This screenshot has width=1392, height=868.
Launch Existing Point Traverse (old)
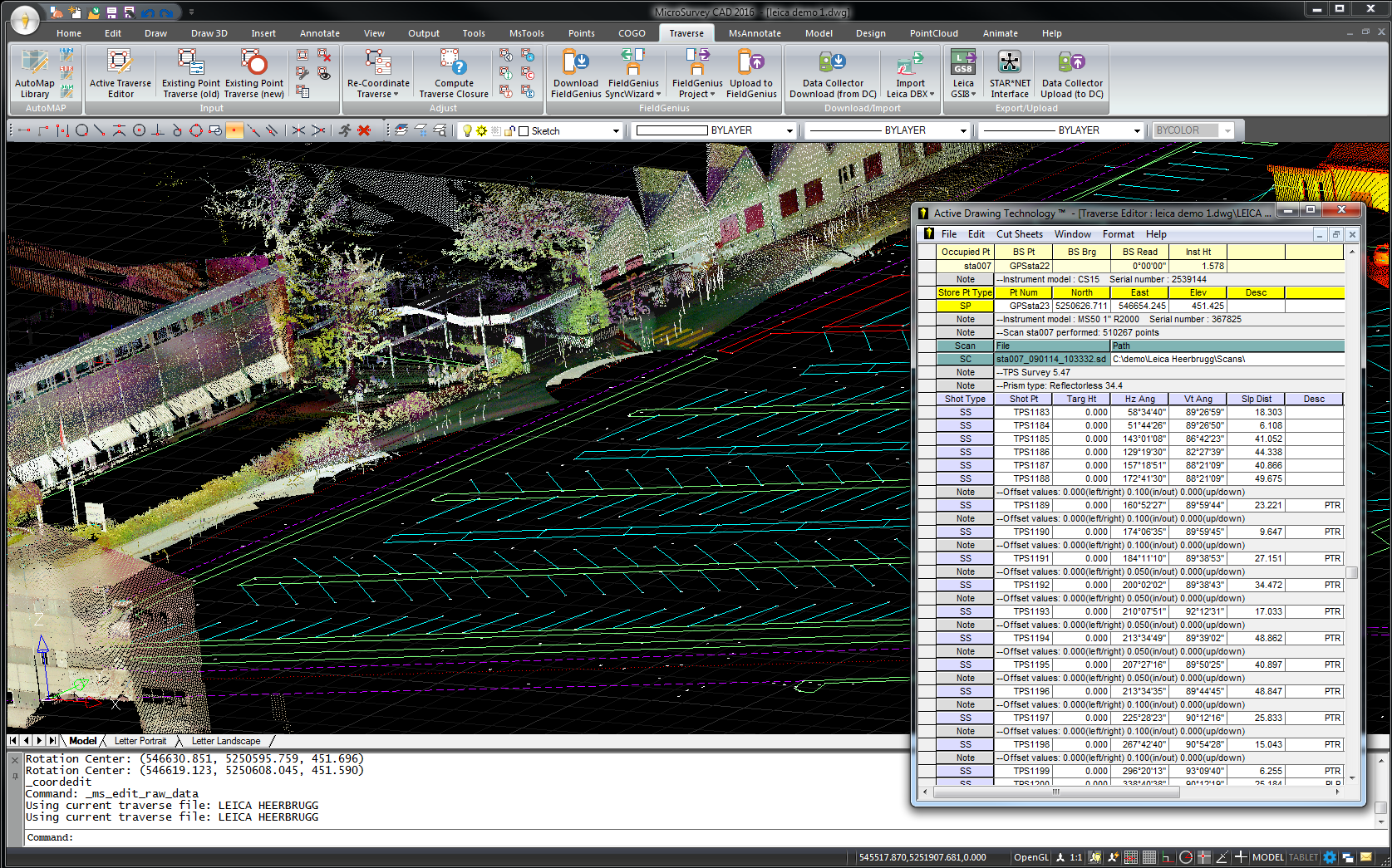tap(190, 73)
